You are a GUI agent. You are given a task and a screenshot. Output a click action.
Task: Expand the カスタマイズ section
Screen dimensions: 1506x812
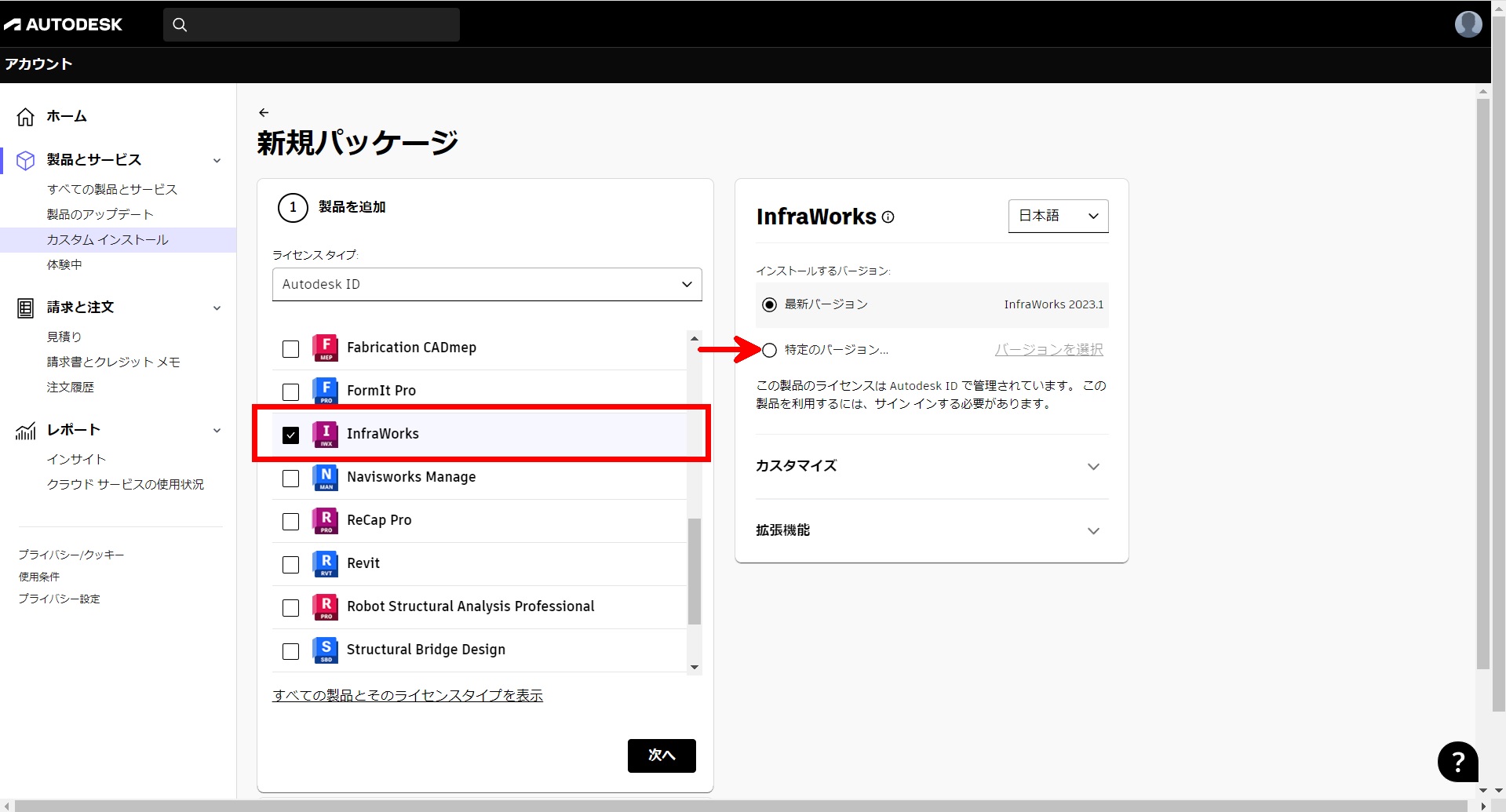(932, 466)
